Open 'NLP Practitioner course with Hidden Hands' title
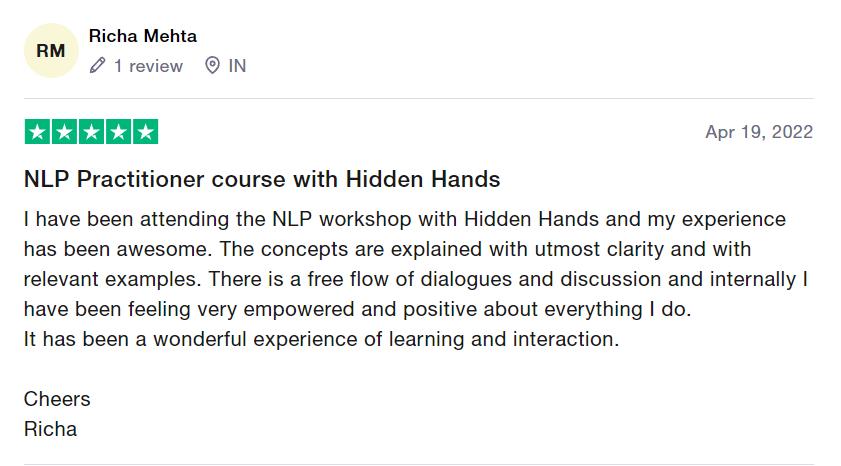Viewport: 841px width, 466px height. pos(262,179)
